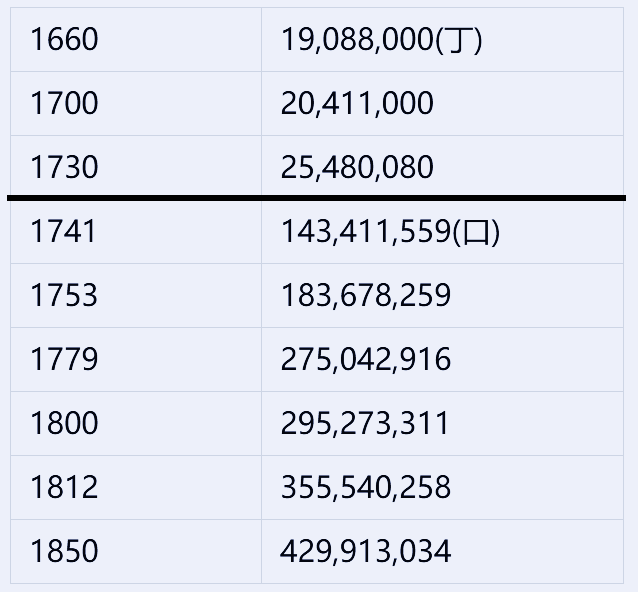Select the 25,480,080 value cell
The image size is (638, 592).
442,166
